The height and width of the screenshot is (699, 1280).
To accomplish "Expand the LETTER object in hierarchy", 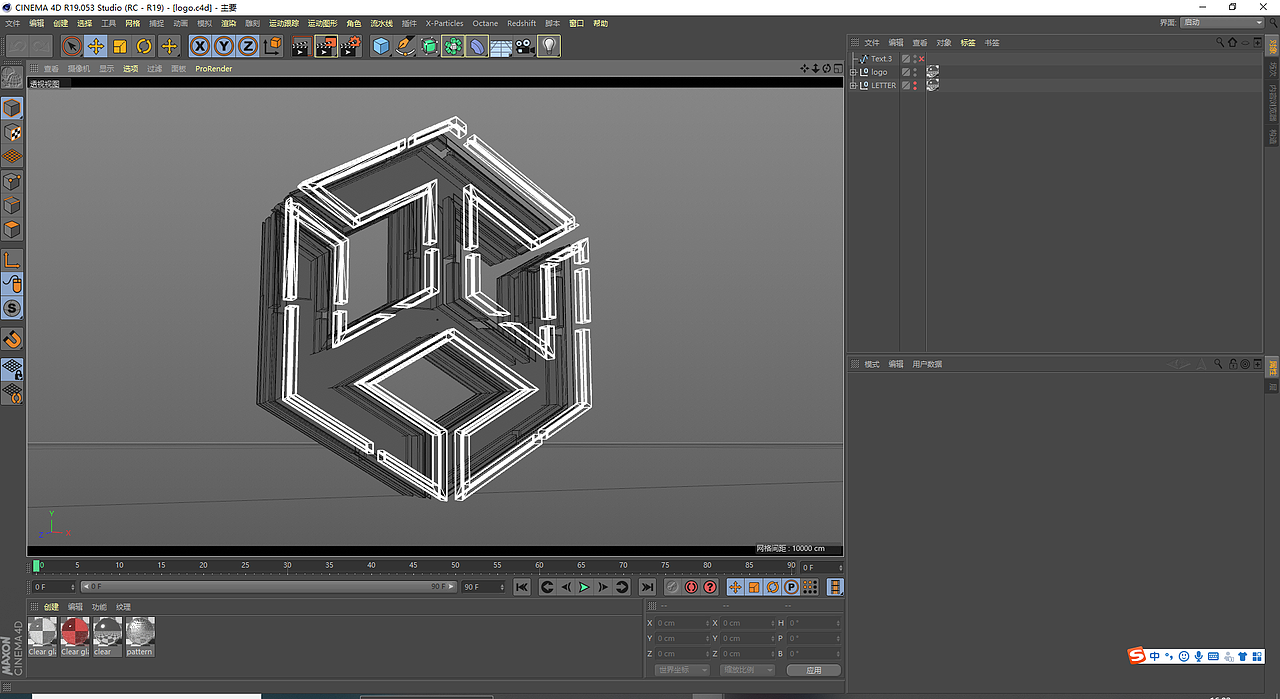I will pyautogui.click(x=853, y=86).
